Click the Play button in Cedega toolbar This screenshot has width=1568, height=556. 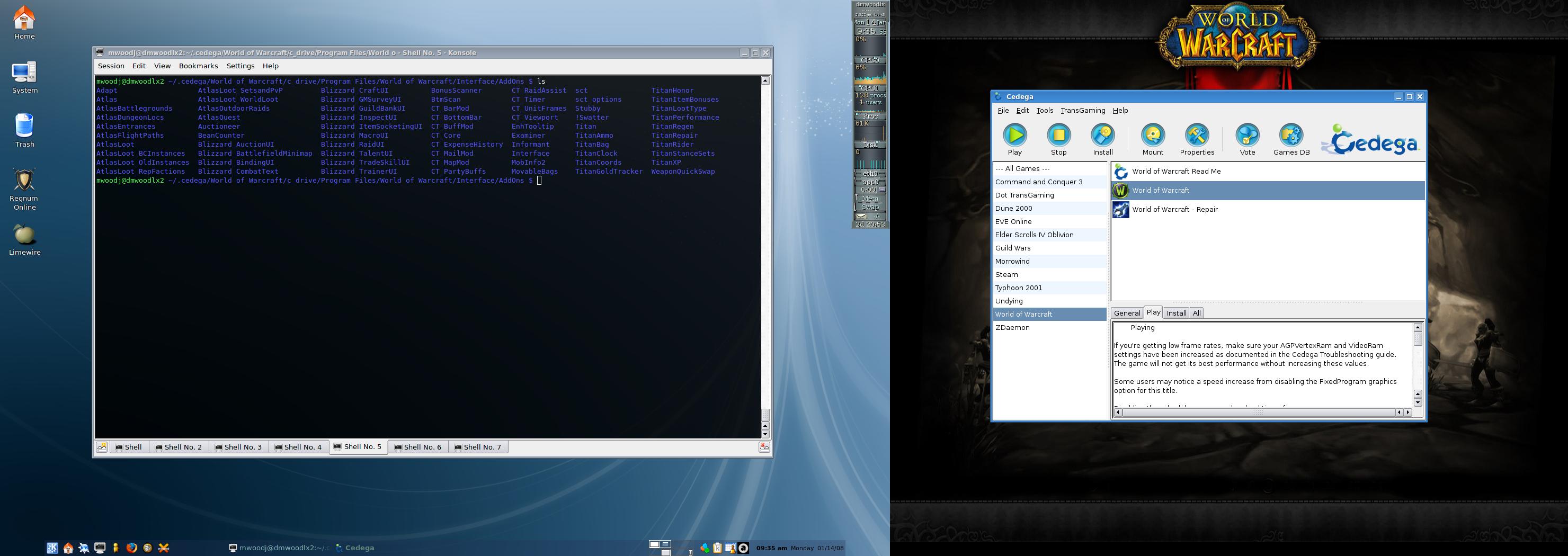click(x=1014, y=139)
